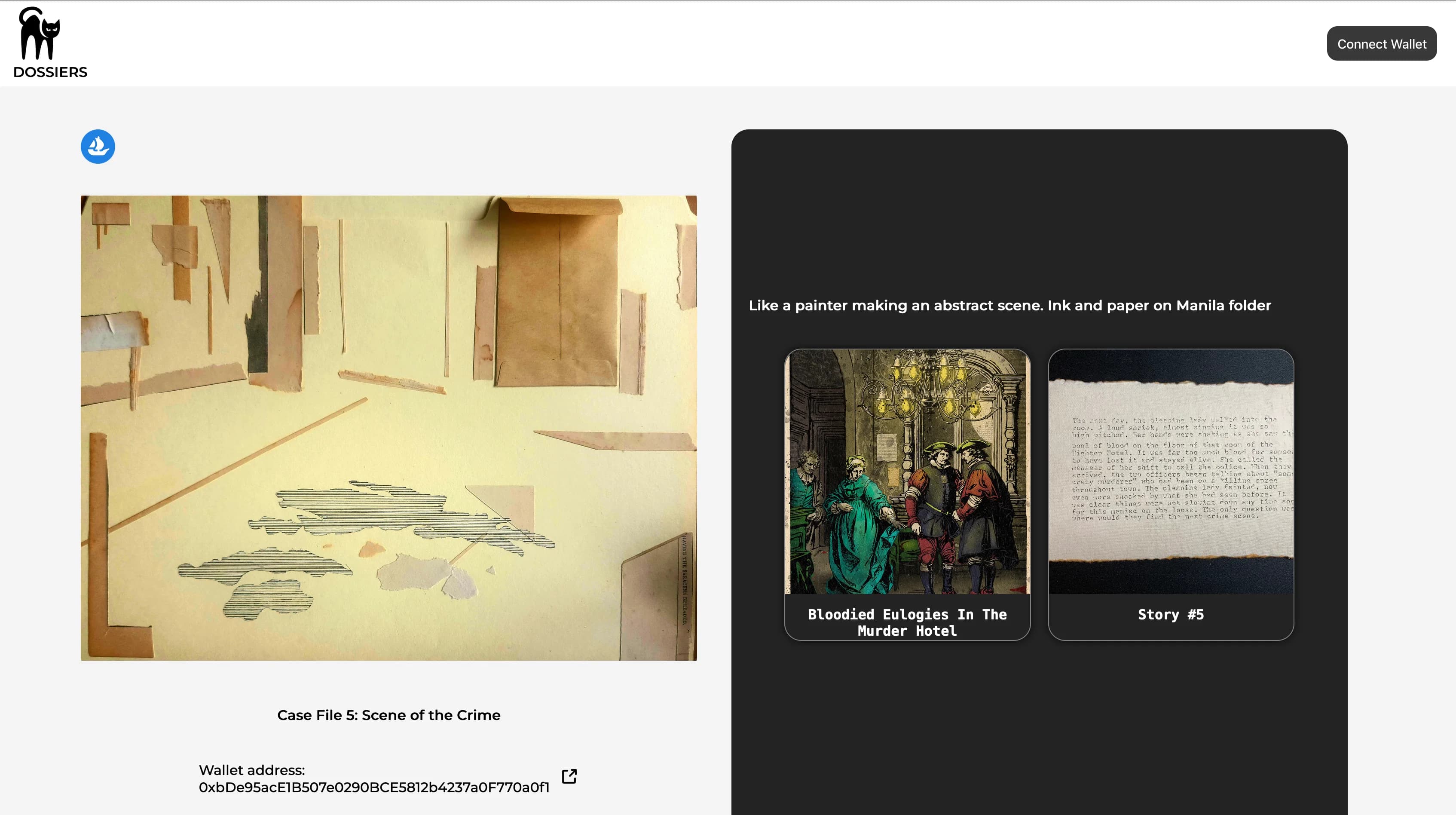Image resolution: width=1456 pixels, height=815 pixels.
Task: Click the 'Like a painter' description text
Action: point(1009,305)
